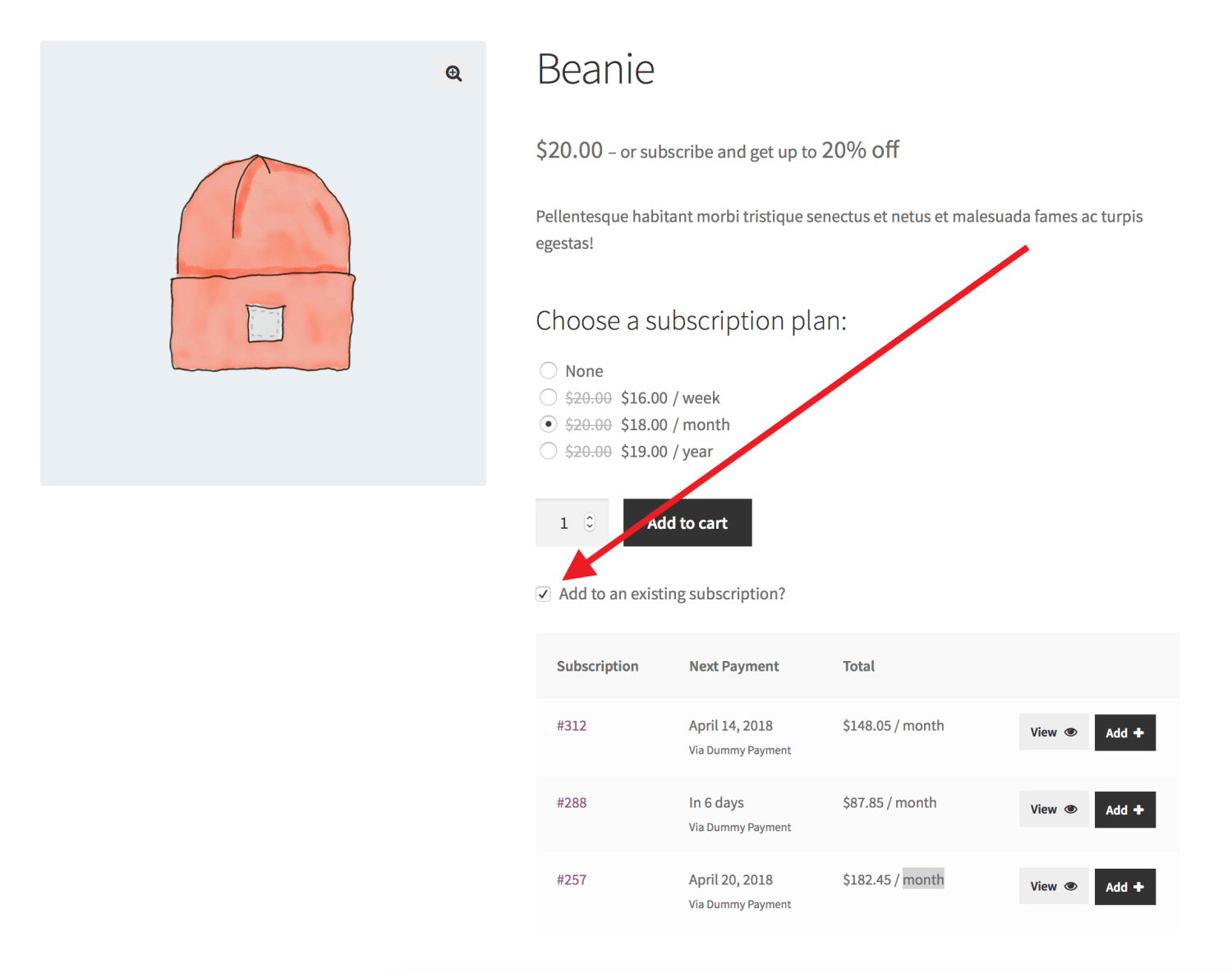The image size is (1232, 973).
Task: Open subscription #312 link
Action: (x=572, y=726)
